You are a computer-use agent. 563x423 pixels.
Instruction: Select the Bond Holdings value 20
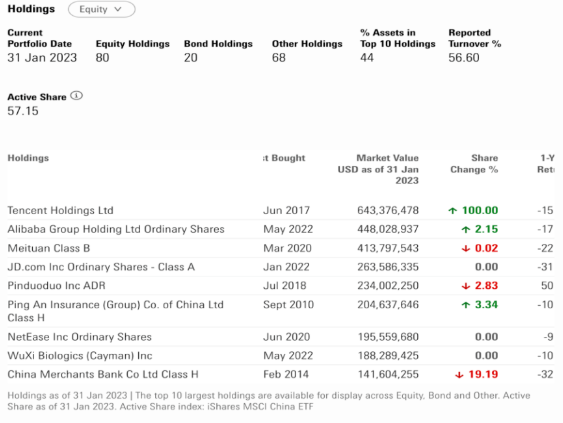[x=191, y=57]
